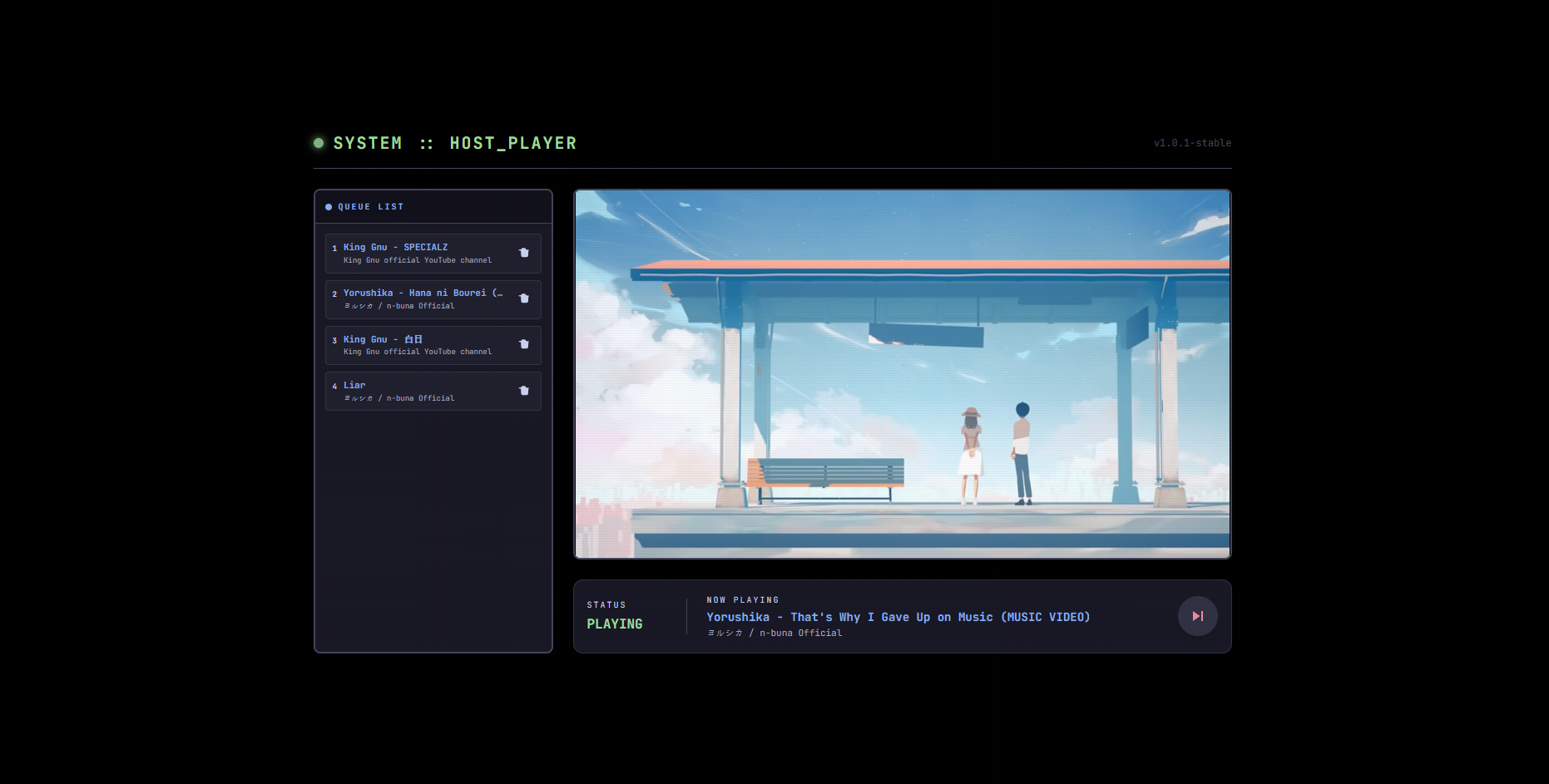Delete "King Gnu - SPECIALZ" using its trash icon
The image size is (1549, 784).
pos(524,253)
